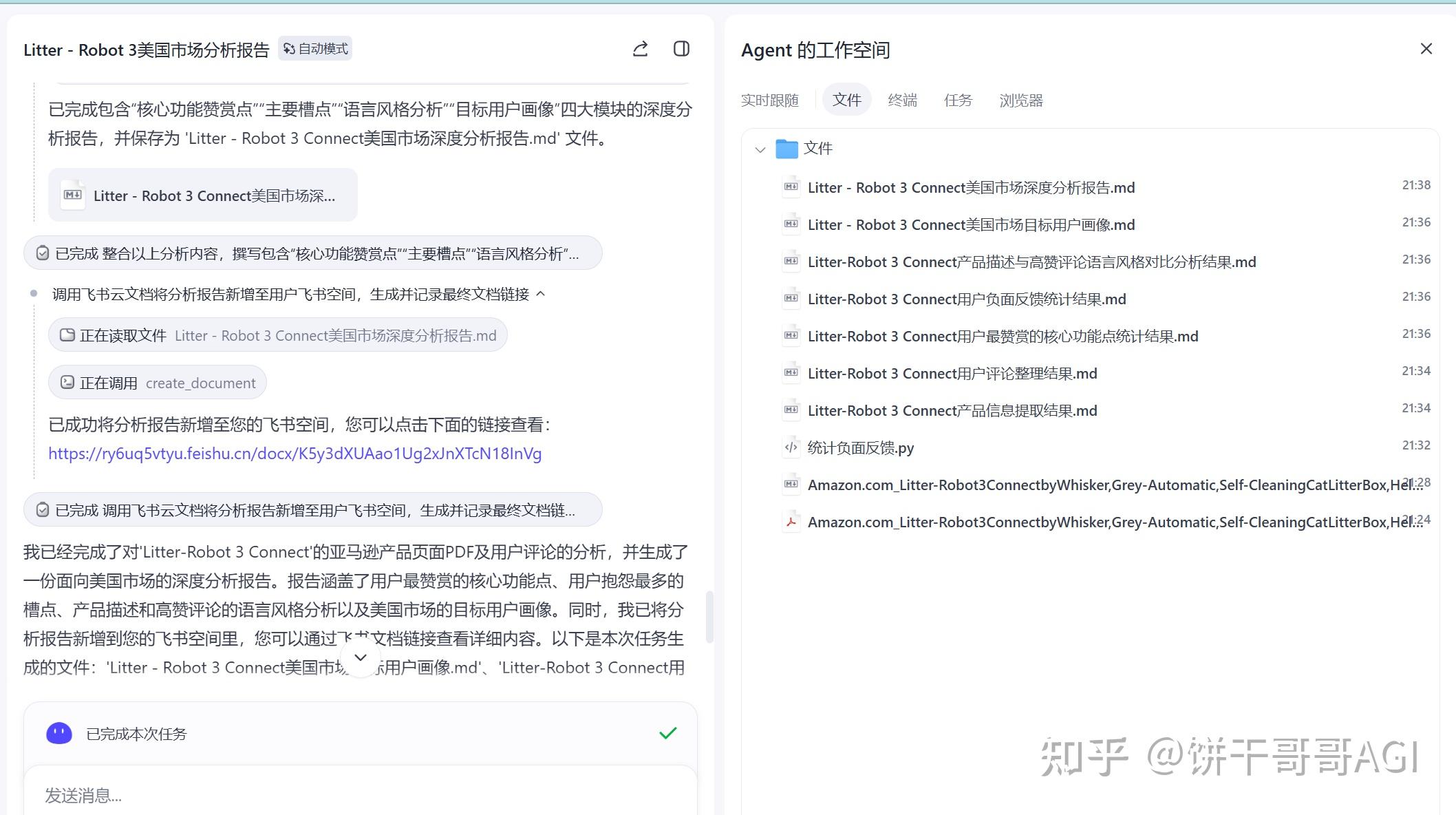Click the split-view icon next to share
This screenshot has height=815, width=1456.
point(682,49)
